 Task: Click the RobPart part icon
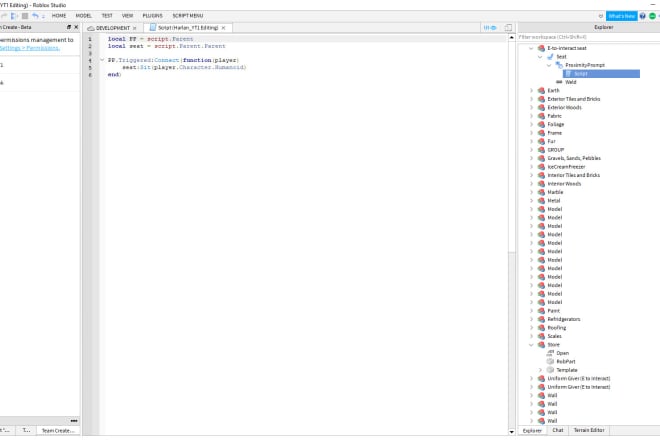[x=550, y=361]
